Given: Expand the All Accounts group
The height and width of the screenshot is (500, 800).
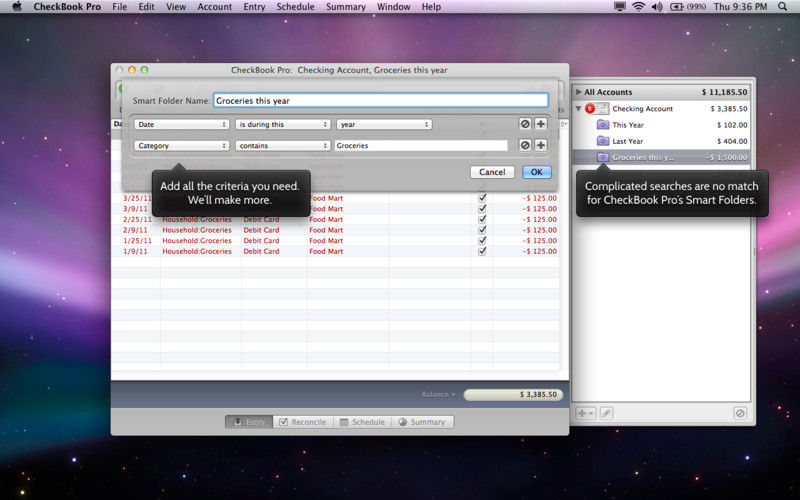Looking at the screenshot, I should point(579,92).
